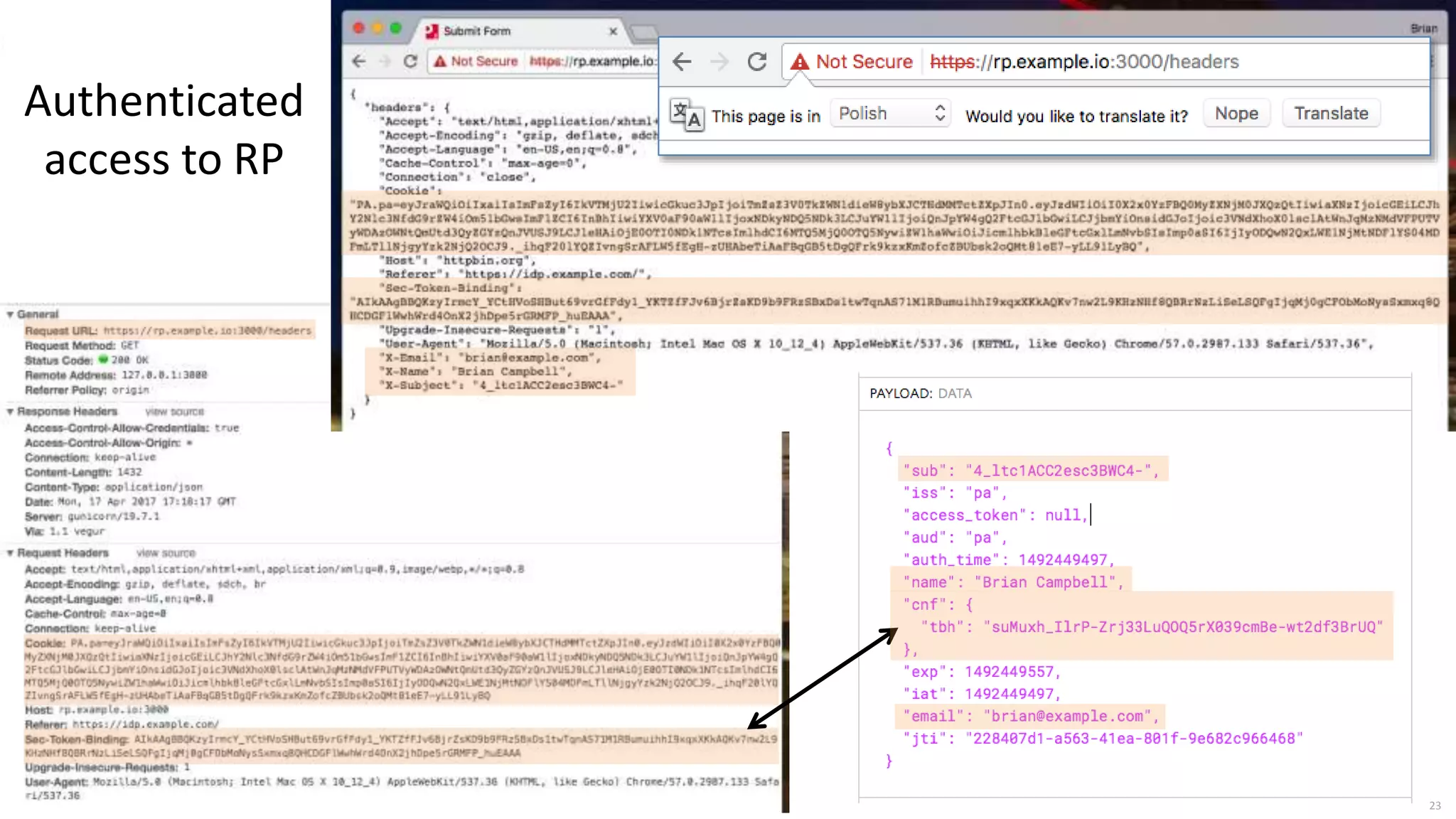Click the small Not Secure warning icon

tap(440, 61)
